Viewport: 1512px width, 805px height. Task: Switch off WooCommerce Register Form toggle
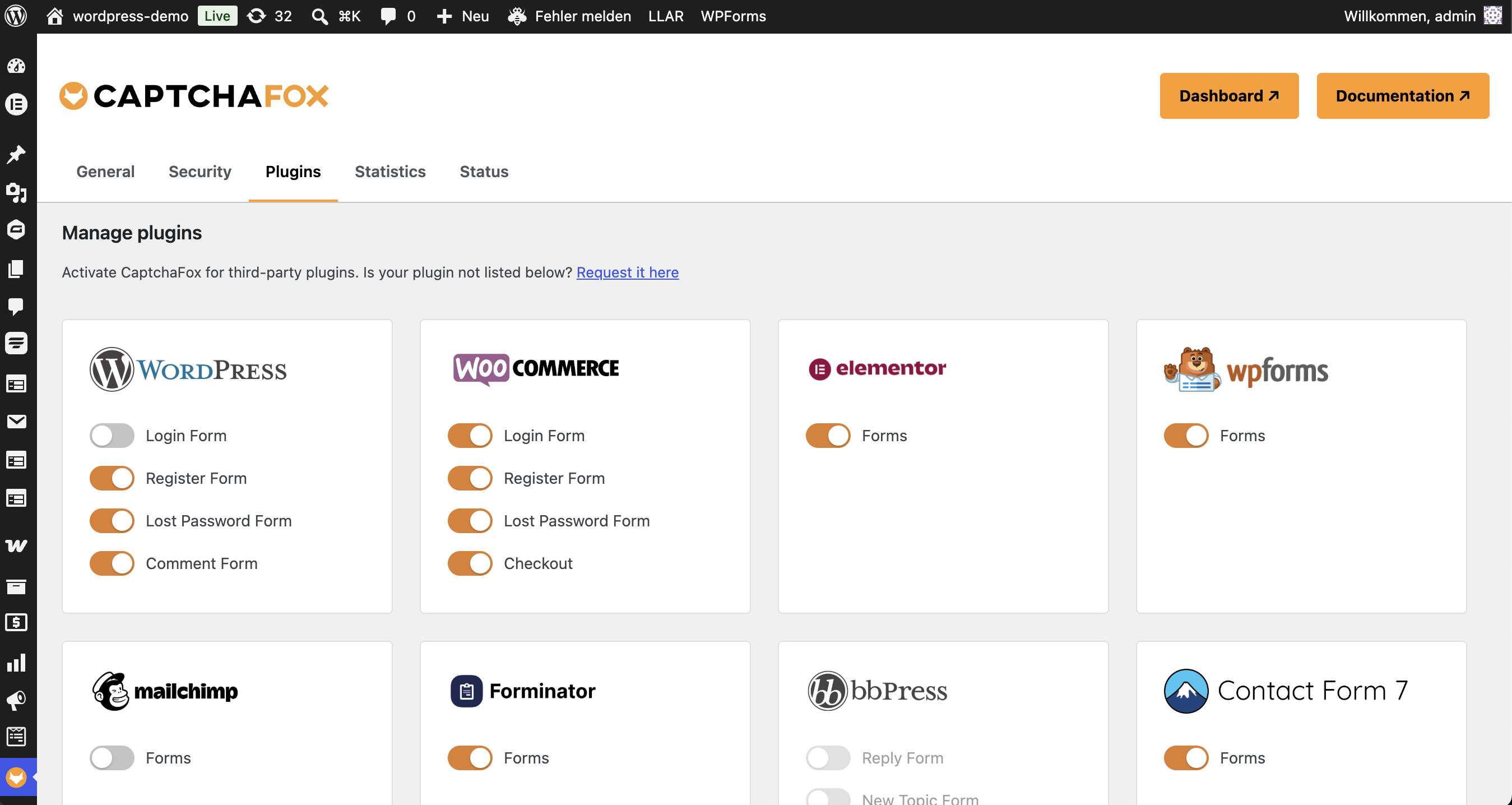pos(470,479)
